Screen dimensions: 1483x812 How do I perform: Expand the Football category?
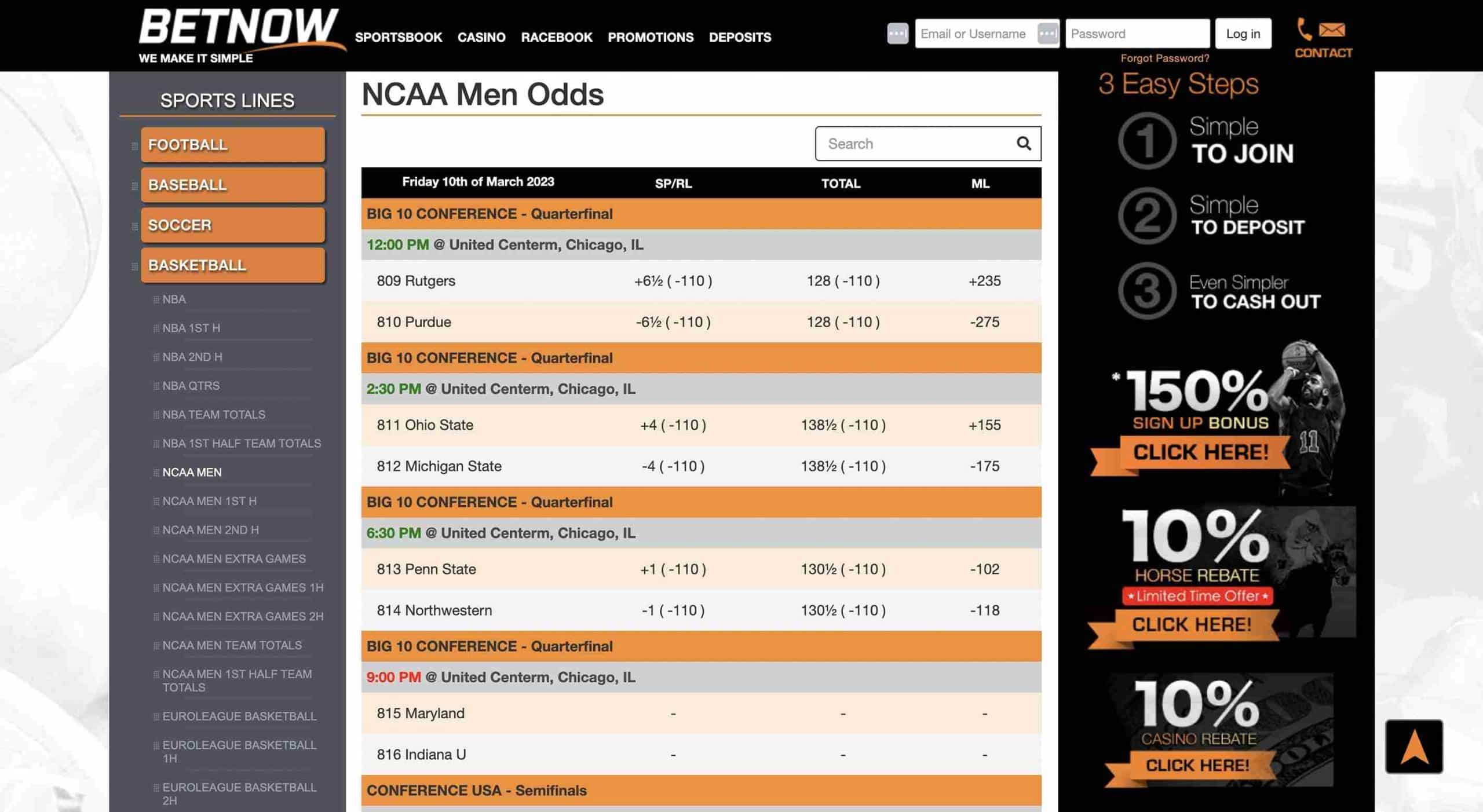(232, 145)
